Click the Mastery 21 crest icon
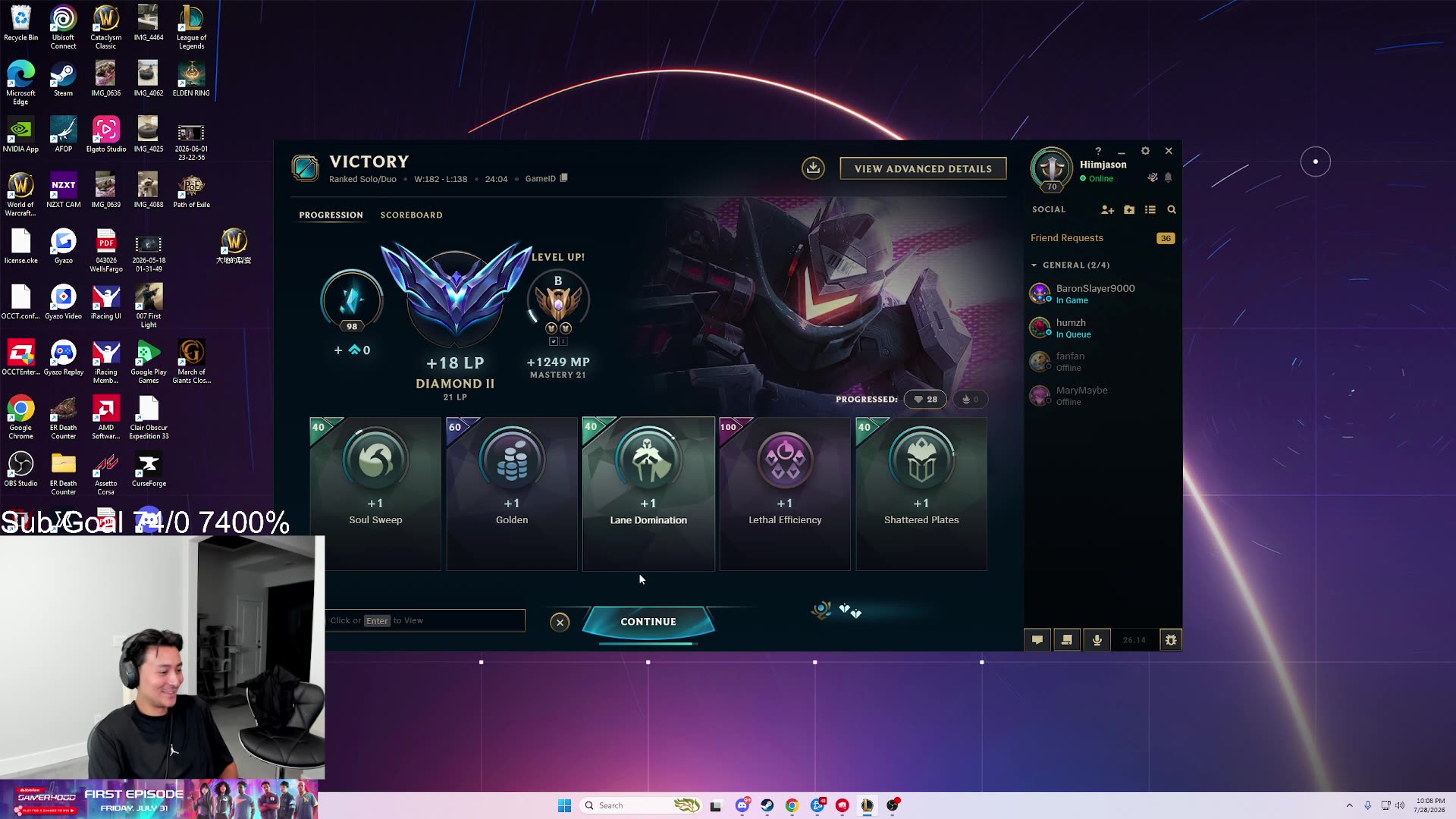 (558, 303)
